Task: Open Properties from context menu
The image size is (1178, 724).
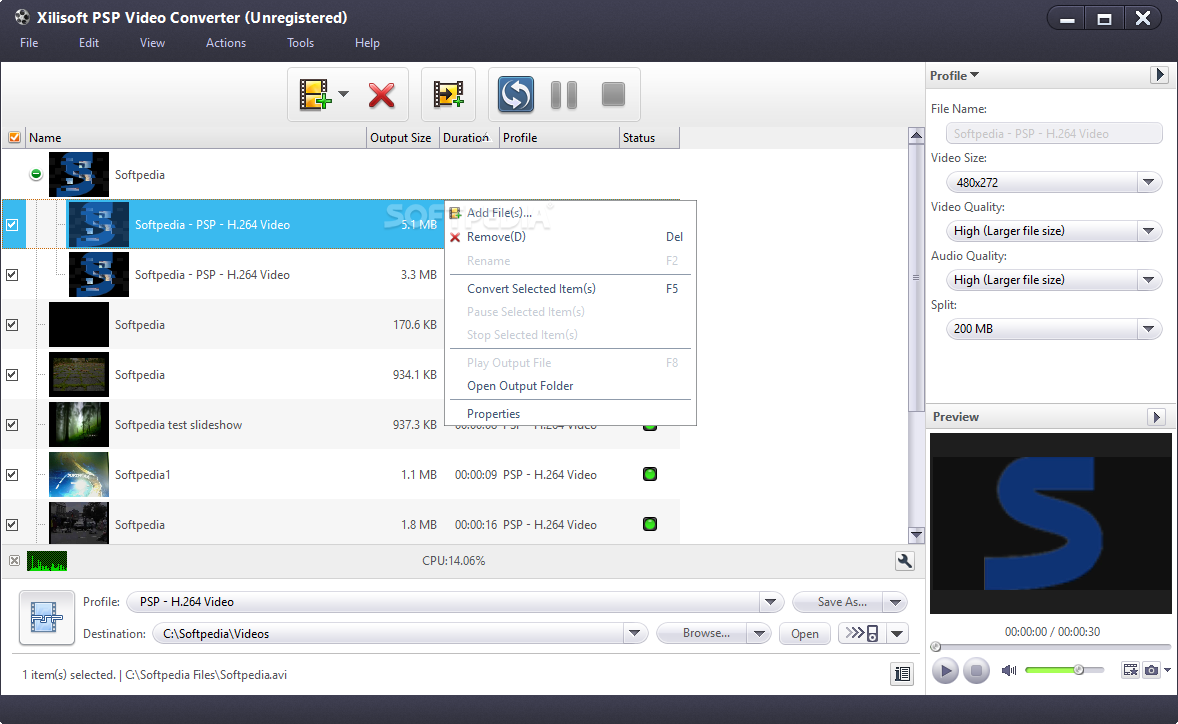Action: [x=570, y=414]
